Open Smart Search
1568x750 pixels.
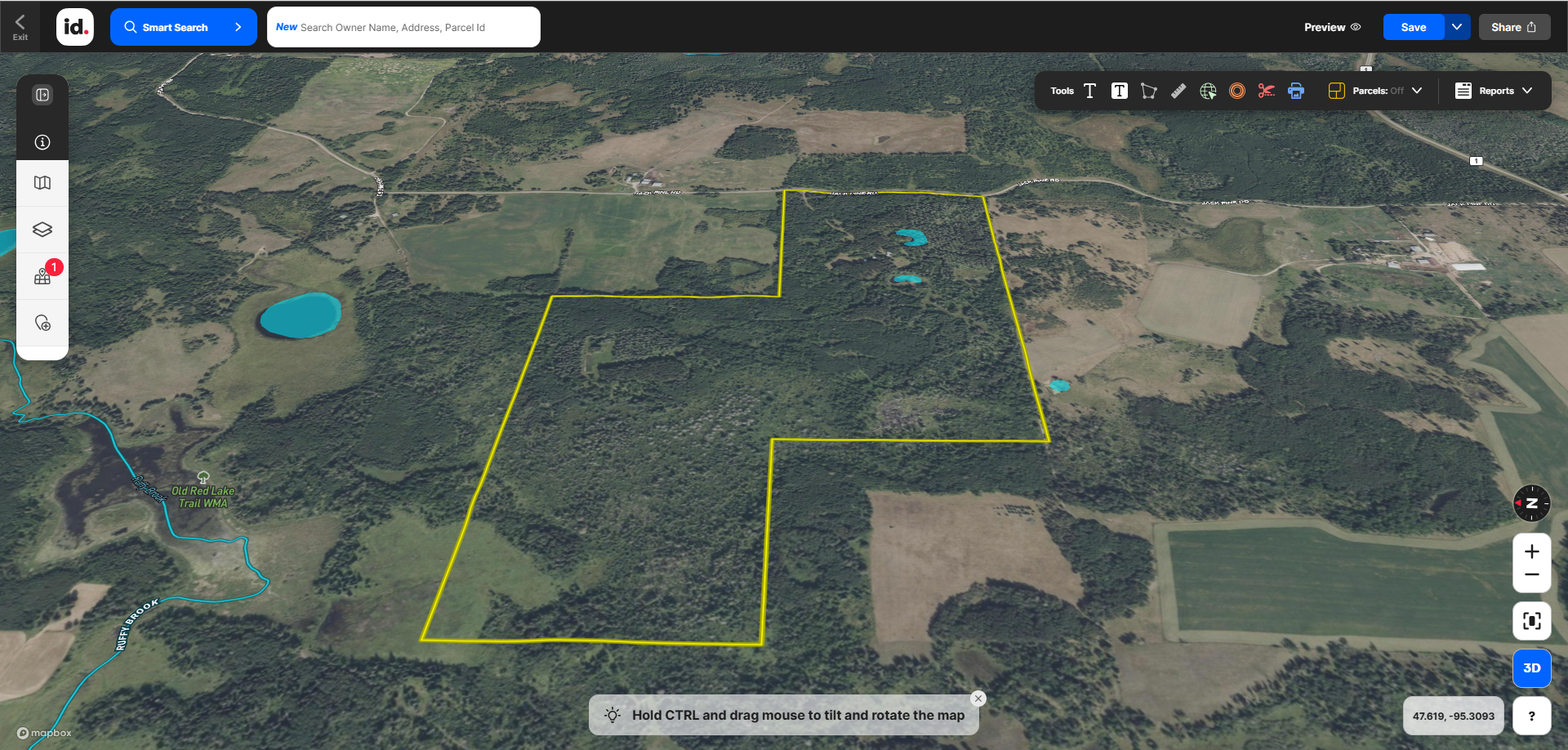[183, 27]
